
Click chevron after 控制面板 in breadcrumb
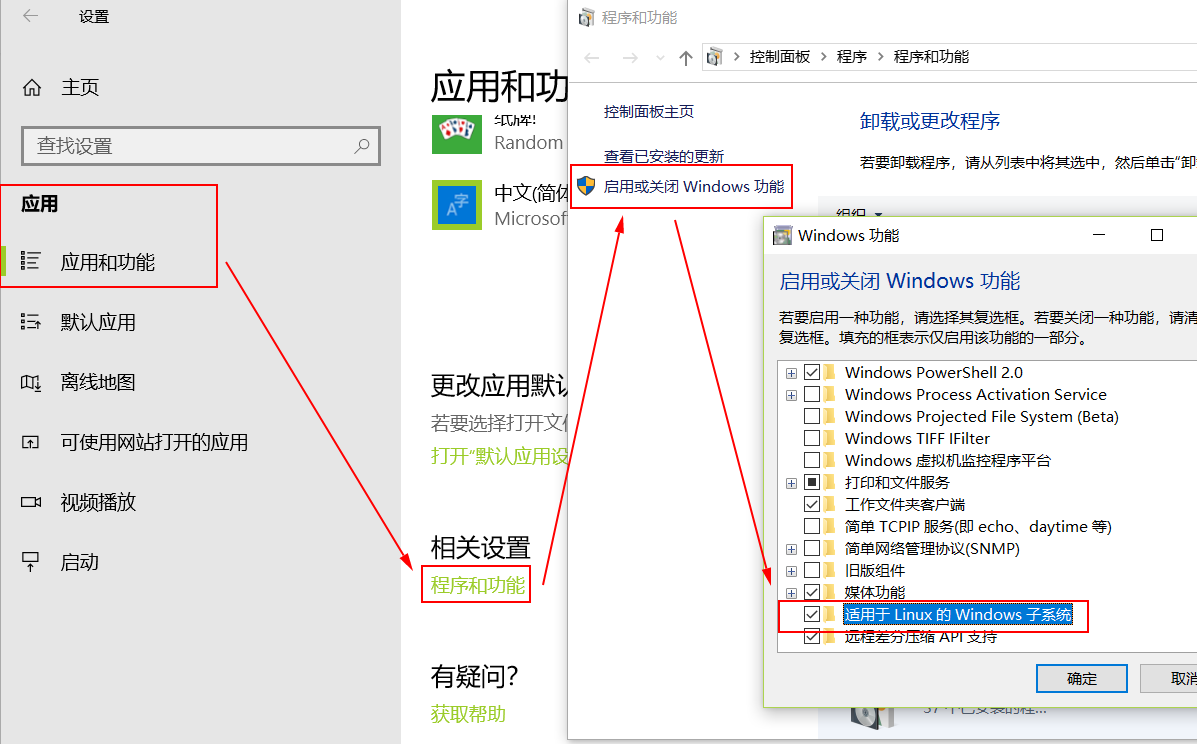(824, 56)
